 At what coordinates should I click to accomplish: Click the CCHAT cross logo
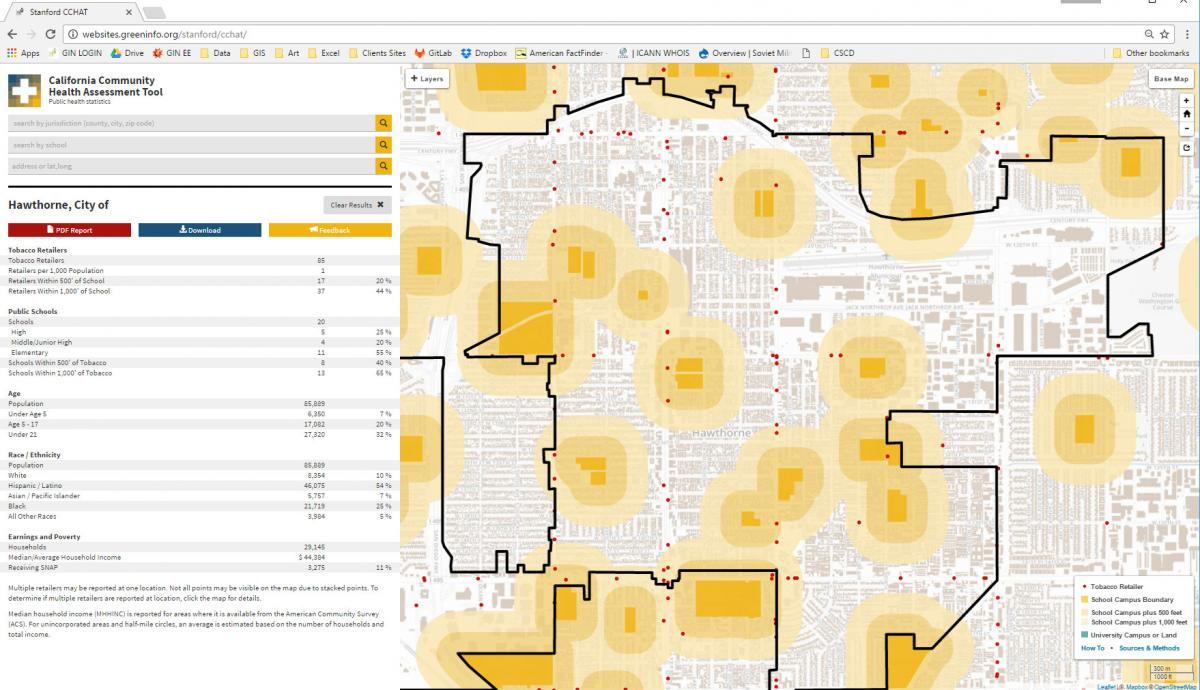24,91
